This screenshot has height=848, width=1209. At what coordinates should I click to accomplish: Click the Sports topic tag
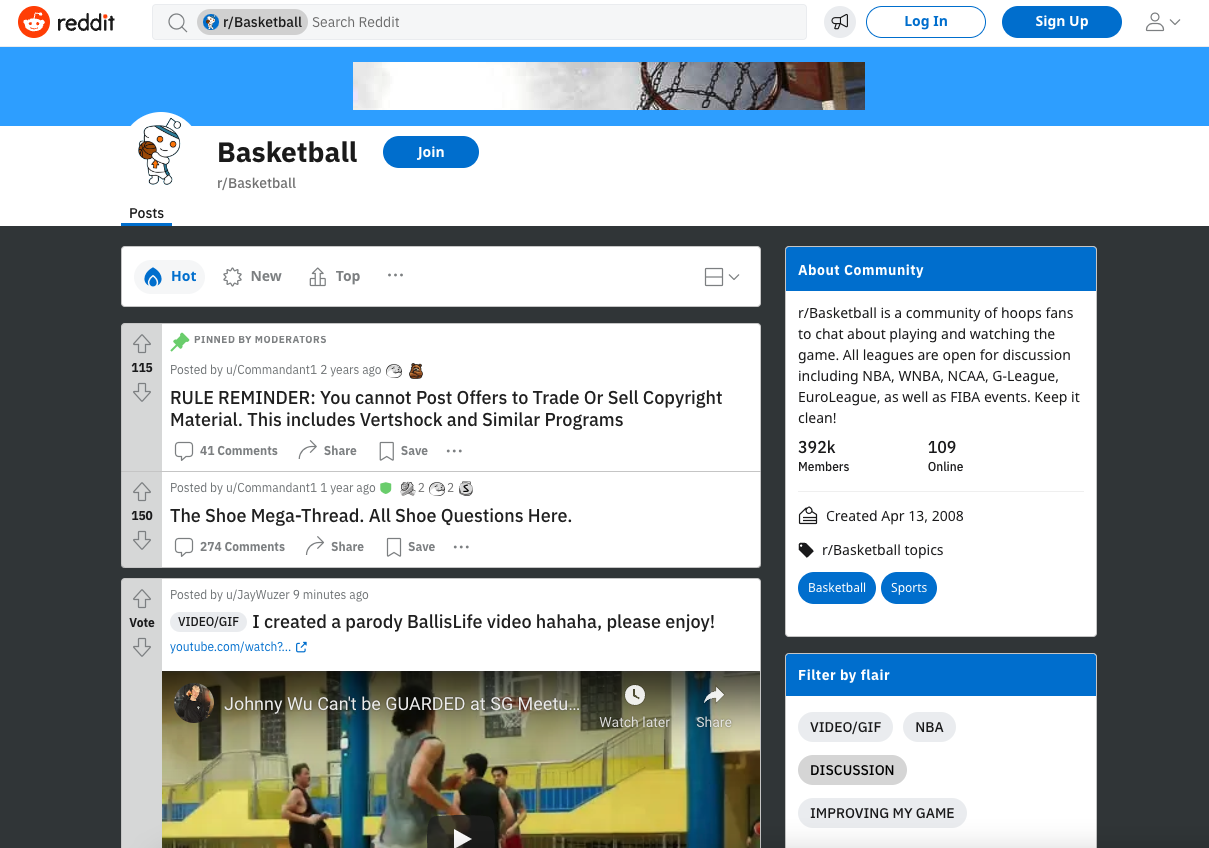click(909, 588)
